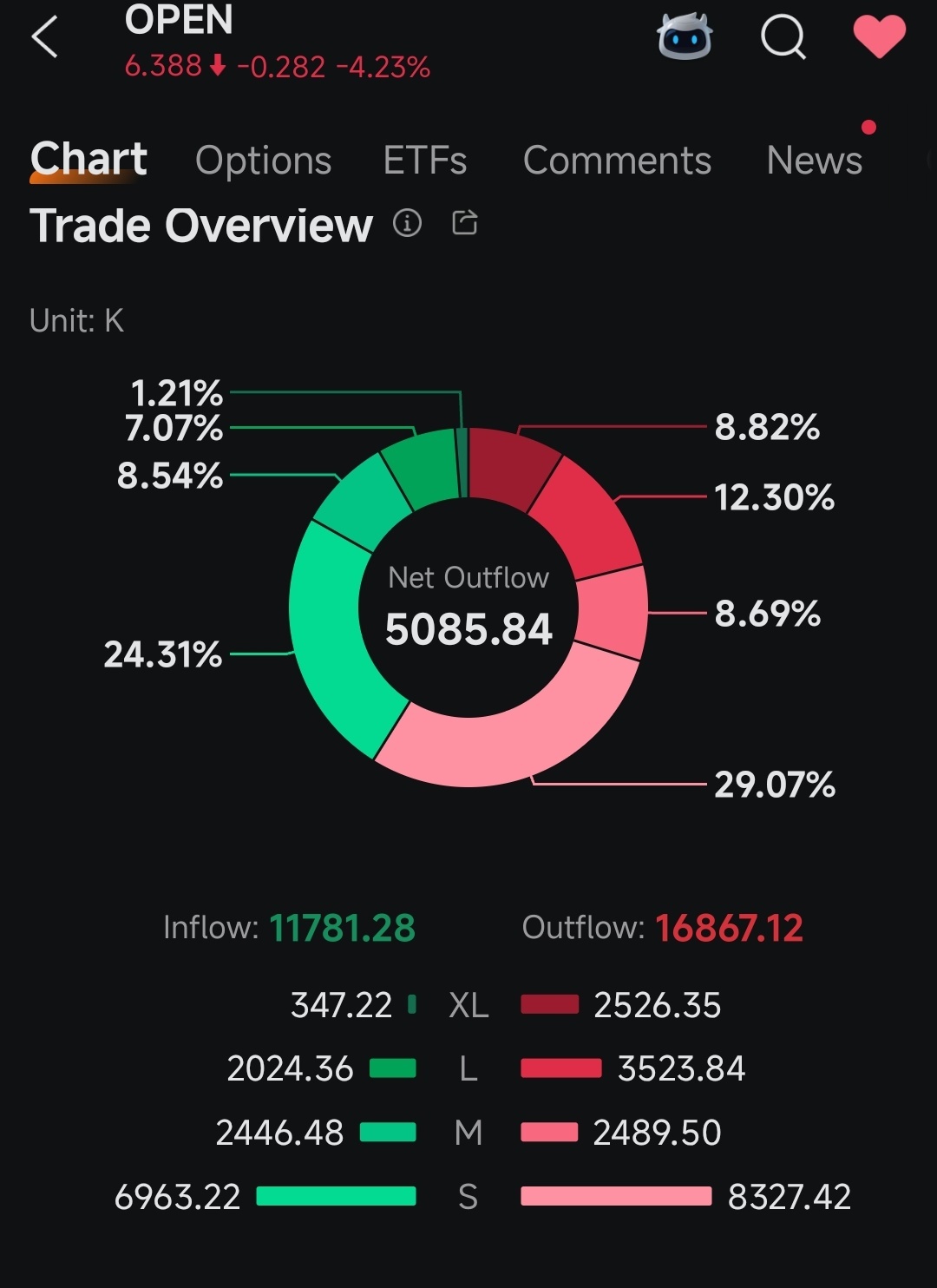Screen dimensions: 937x1288
Task: Click the share icon beside Trade Overview
Action: click(x=465, y=223)
